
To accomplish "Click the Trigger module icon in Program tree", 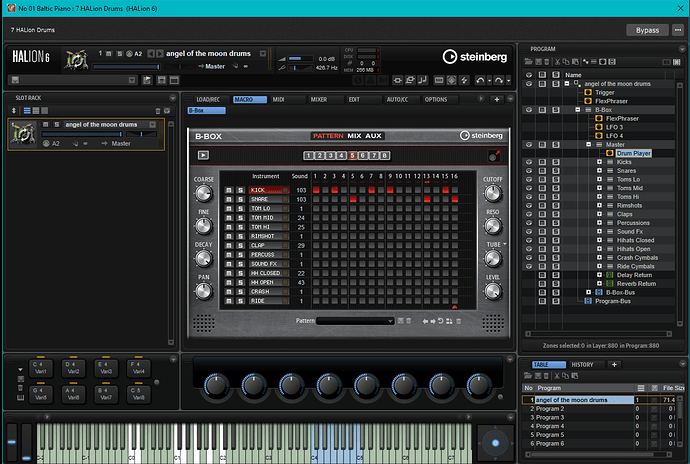I will (x=588, y=92).
